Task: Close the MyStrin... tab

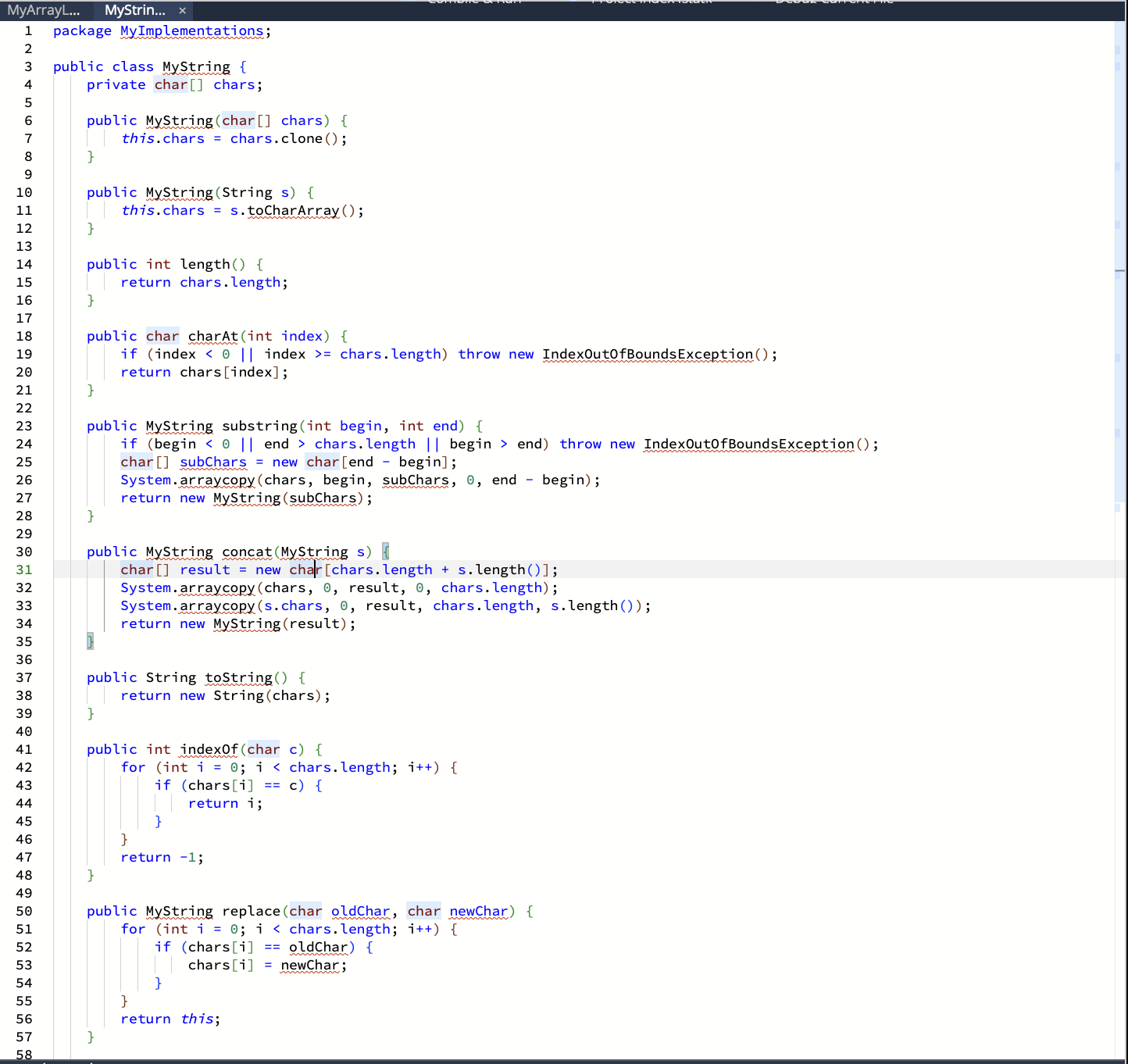Action: pyautogui.click(x=182, y=10)
